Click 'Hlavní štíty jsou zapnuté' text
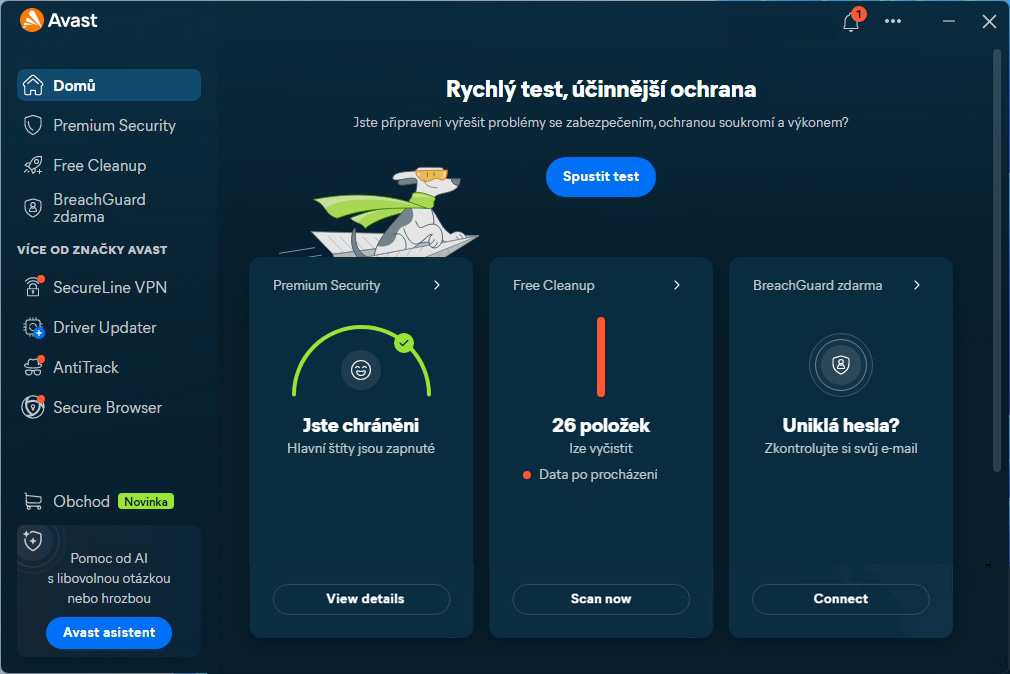Image resolution: width=1010 pixels, height=674 pixels. click(361, 448)
